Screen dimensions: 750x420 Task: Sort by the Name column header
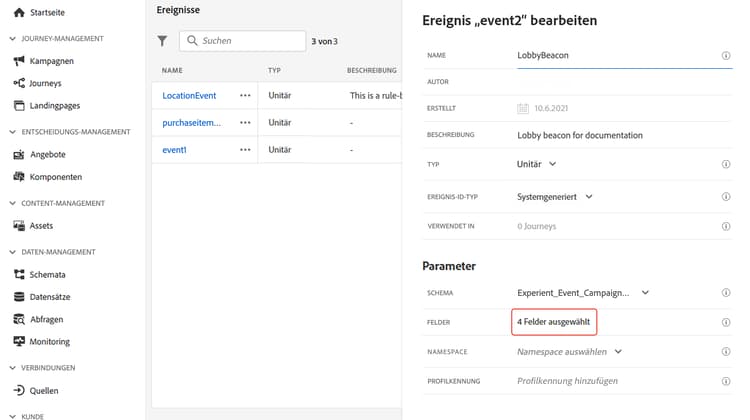pyautogui.click(x=172, y=70)
